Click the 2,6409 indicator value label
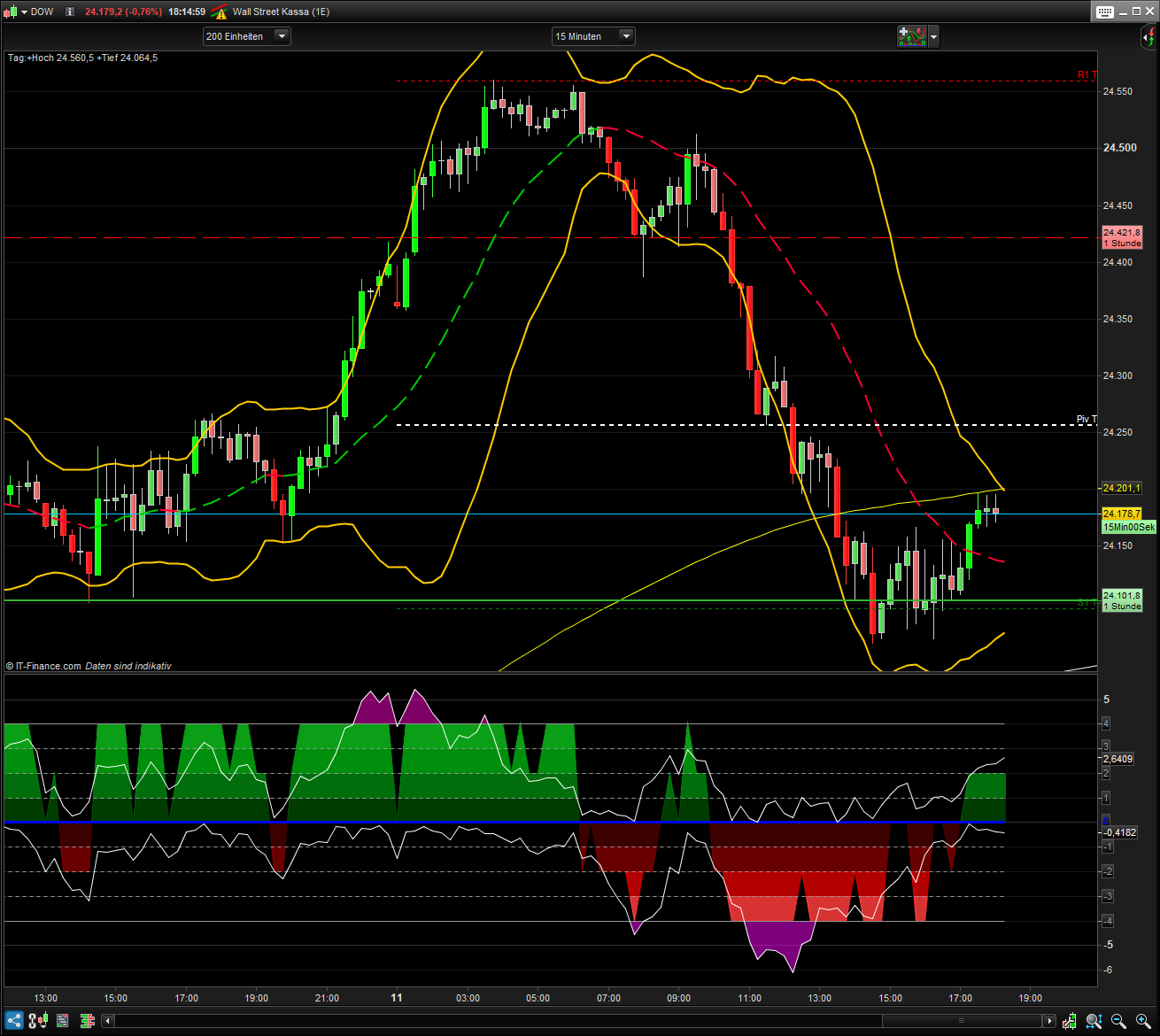The height and width of the screenshot is (1036, 1160). point(1119,759)
